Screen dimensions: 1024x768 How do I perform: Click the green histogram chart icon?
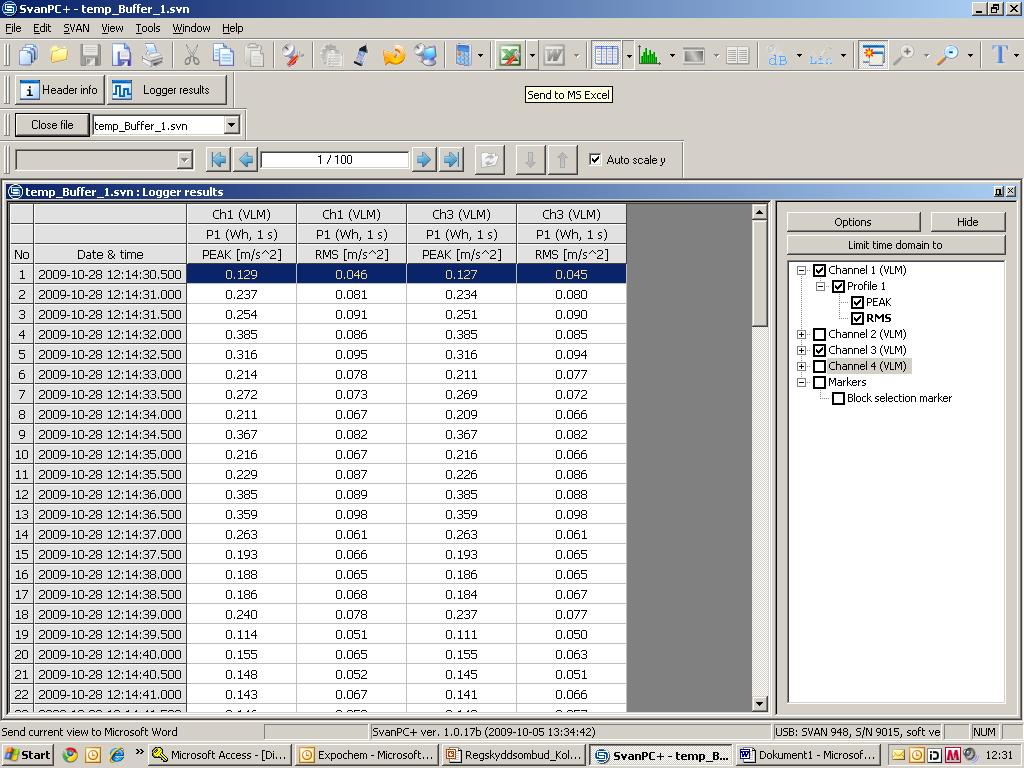648,55
